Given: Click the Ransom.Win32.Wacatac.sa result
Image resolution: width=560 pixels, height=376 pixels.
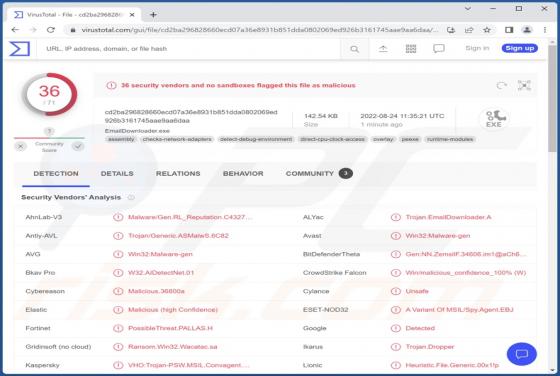Looking at the screenshot, I should (x=172, y=347).
